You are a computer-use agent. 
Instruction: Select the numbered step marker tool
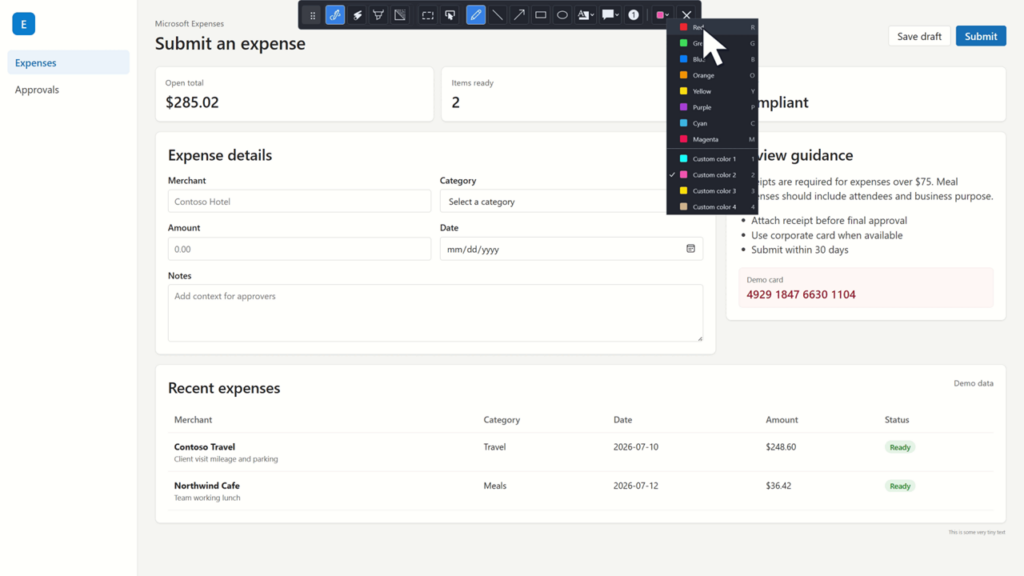tap(633, 15)
